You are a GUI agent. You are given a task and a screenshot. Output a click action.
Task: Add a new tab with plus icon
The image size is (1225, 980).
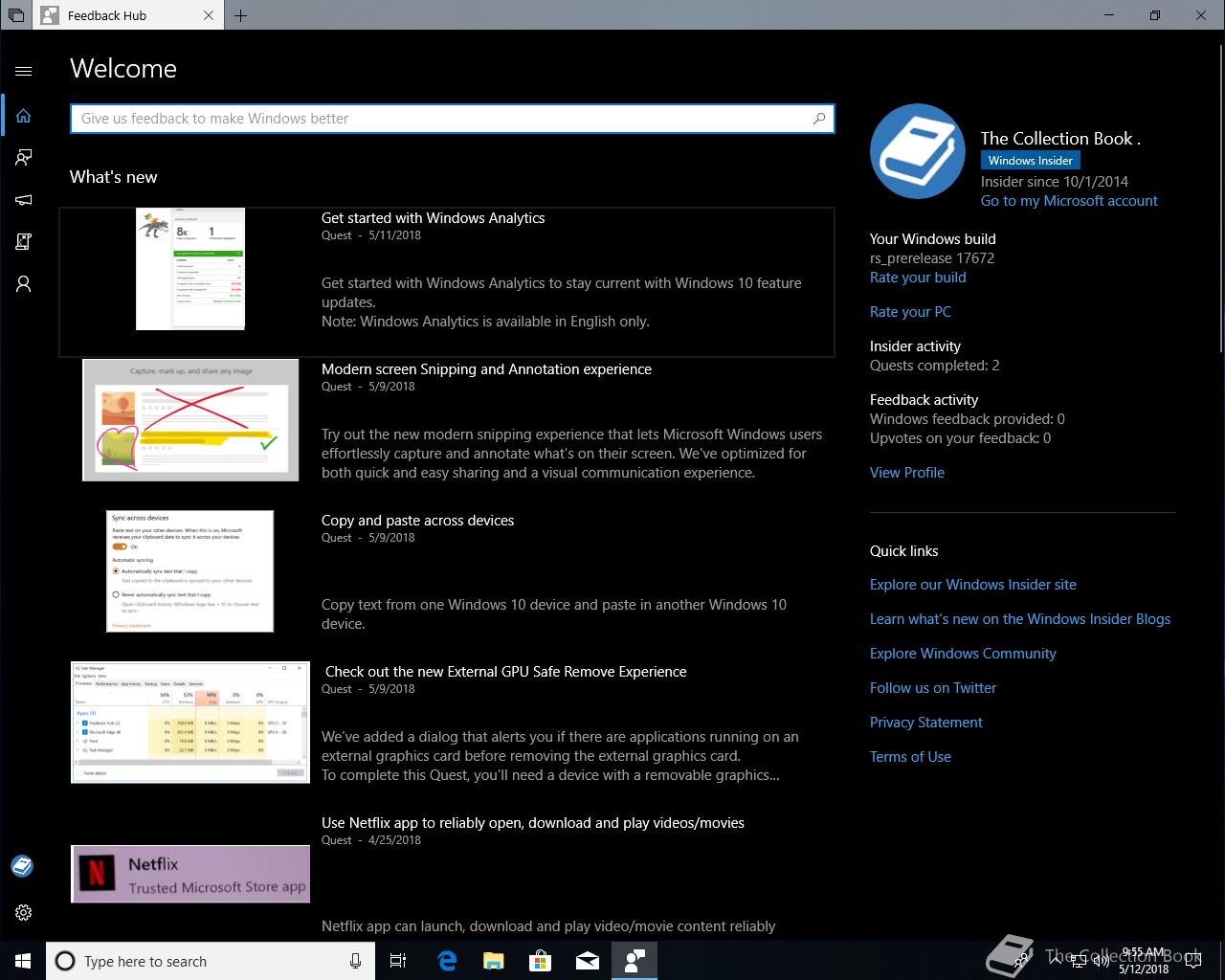click(x=241, y=15)
